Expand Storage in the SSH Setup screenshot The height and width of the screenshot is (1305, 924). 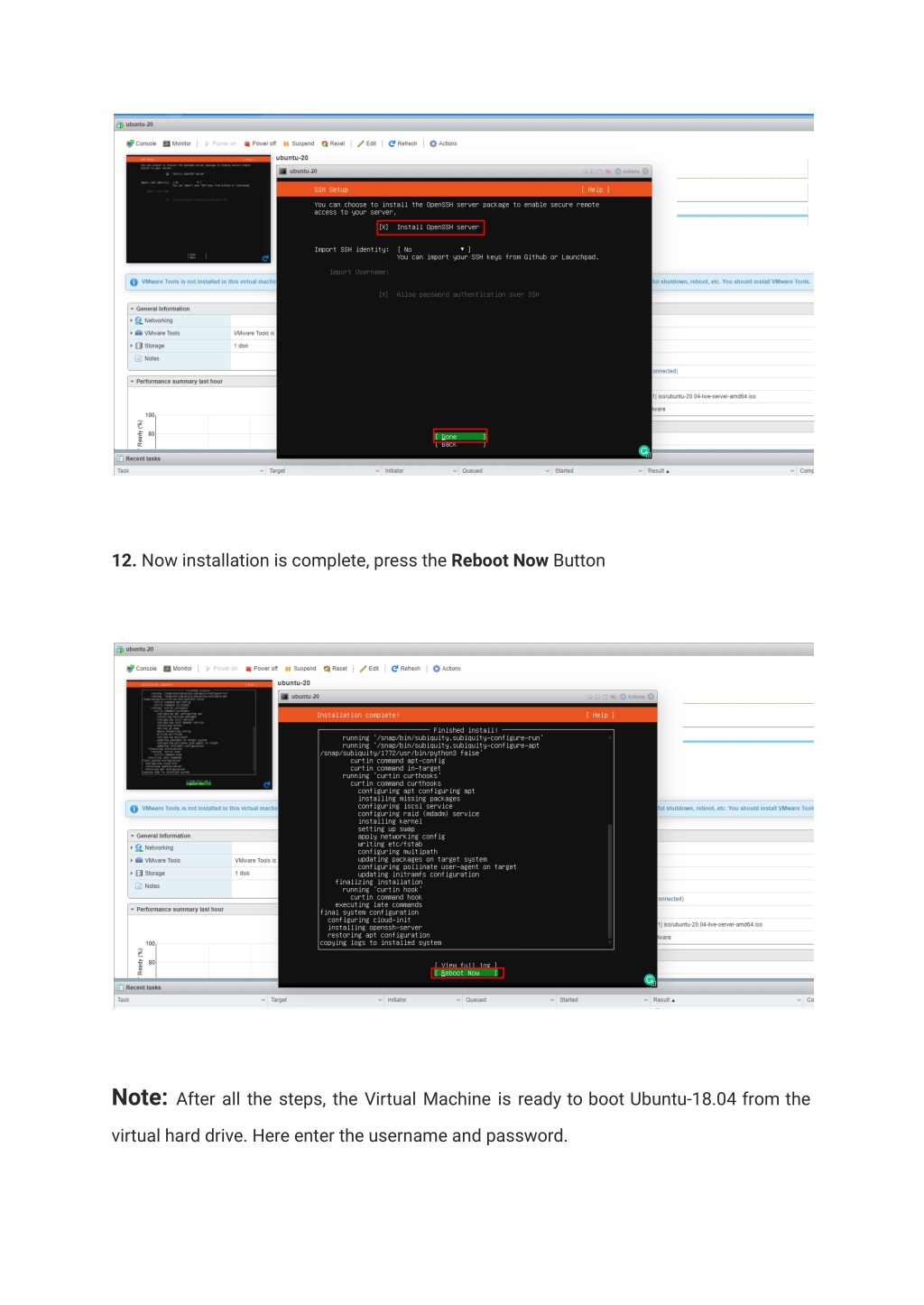(132, 346)
